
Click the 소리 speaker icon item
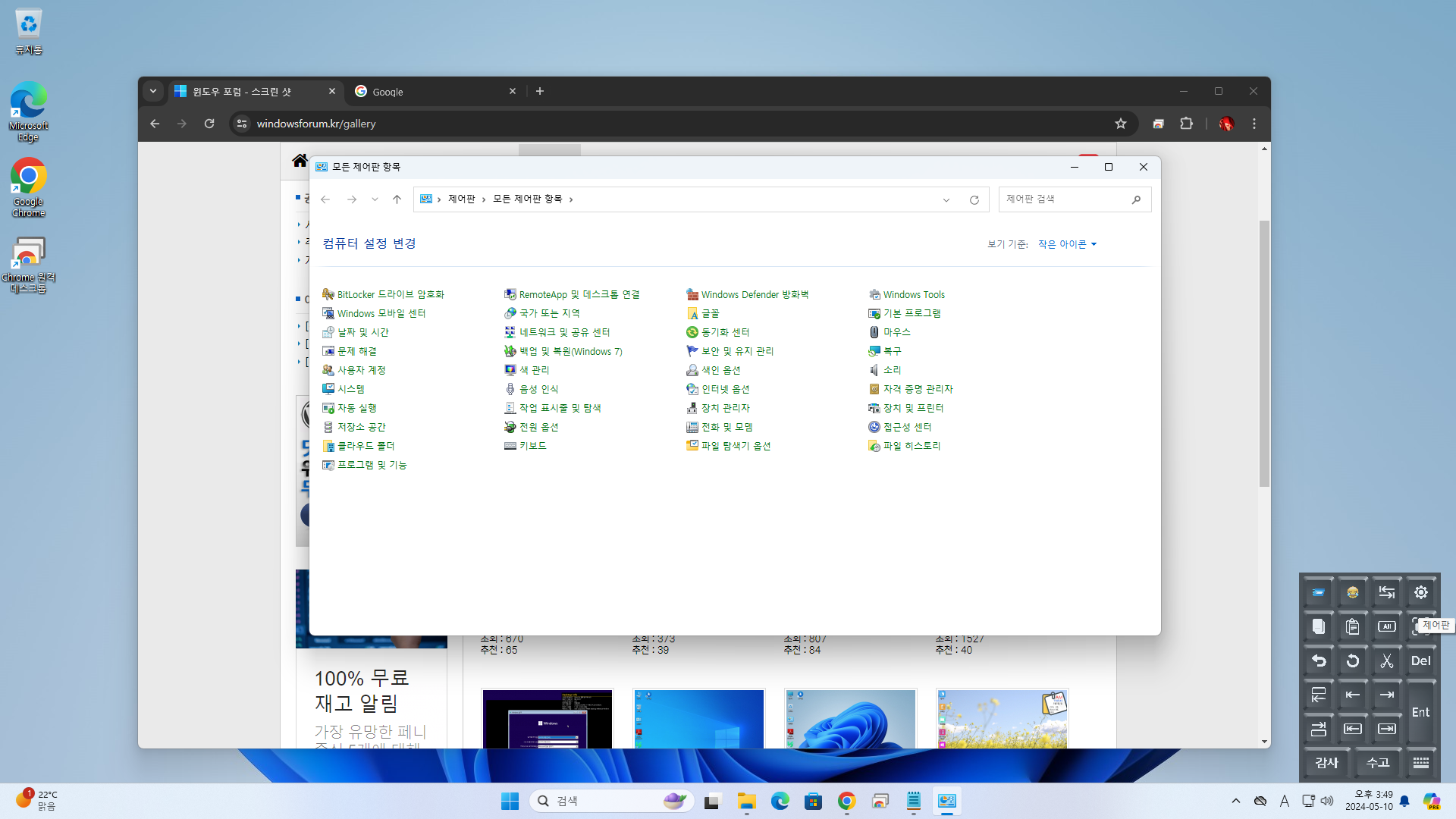(874, 370)
